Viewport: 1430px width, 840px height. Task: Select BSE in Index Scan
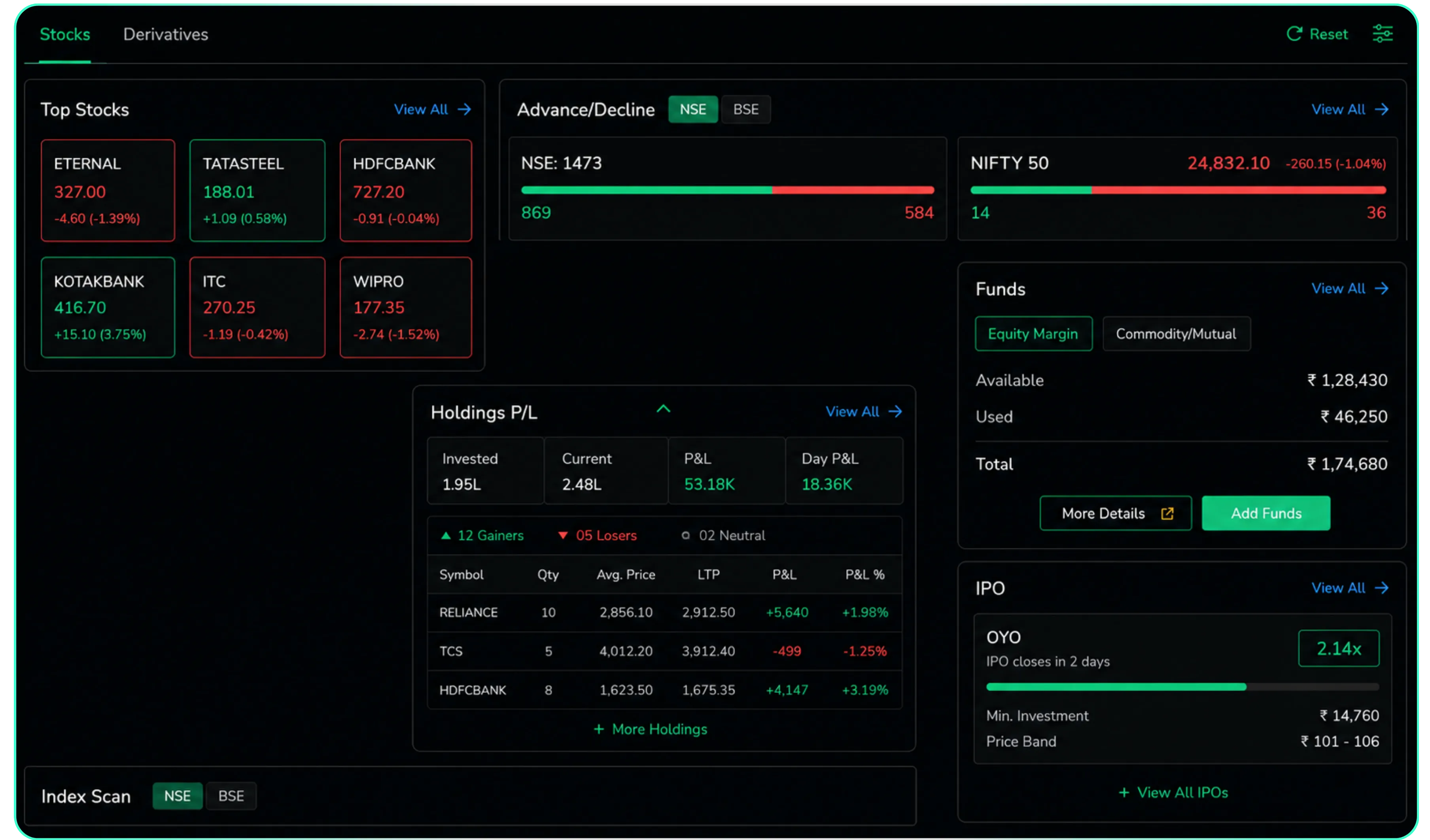click(x=231, y=796)
